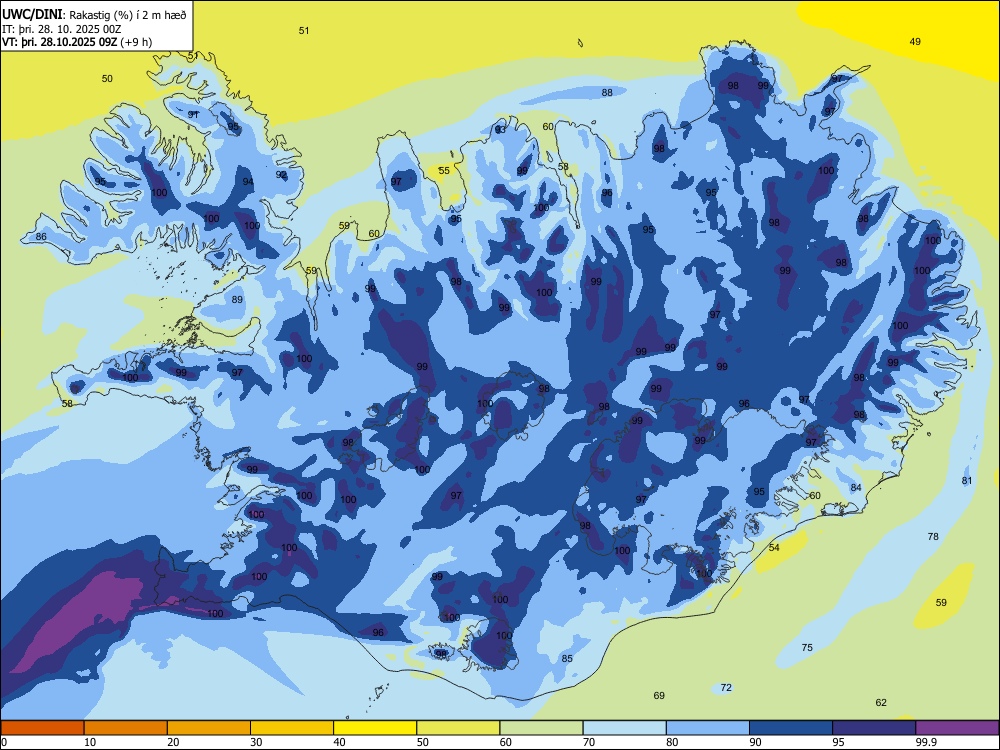The image size is (1000, 750).
Task: Click the dark blue 90–95 legend swatch
Action: [x=791, y=728]
